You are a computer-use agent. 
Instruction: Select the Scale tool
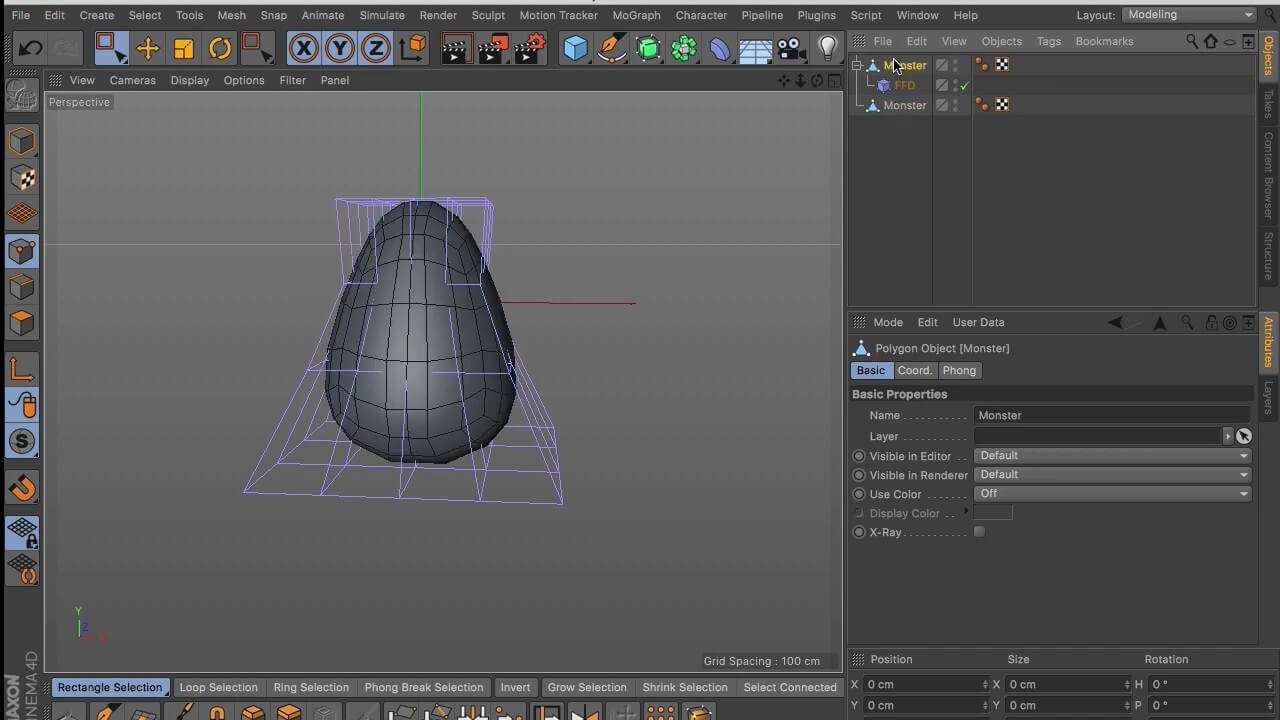tap(184, 48)
